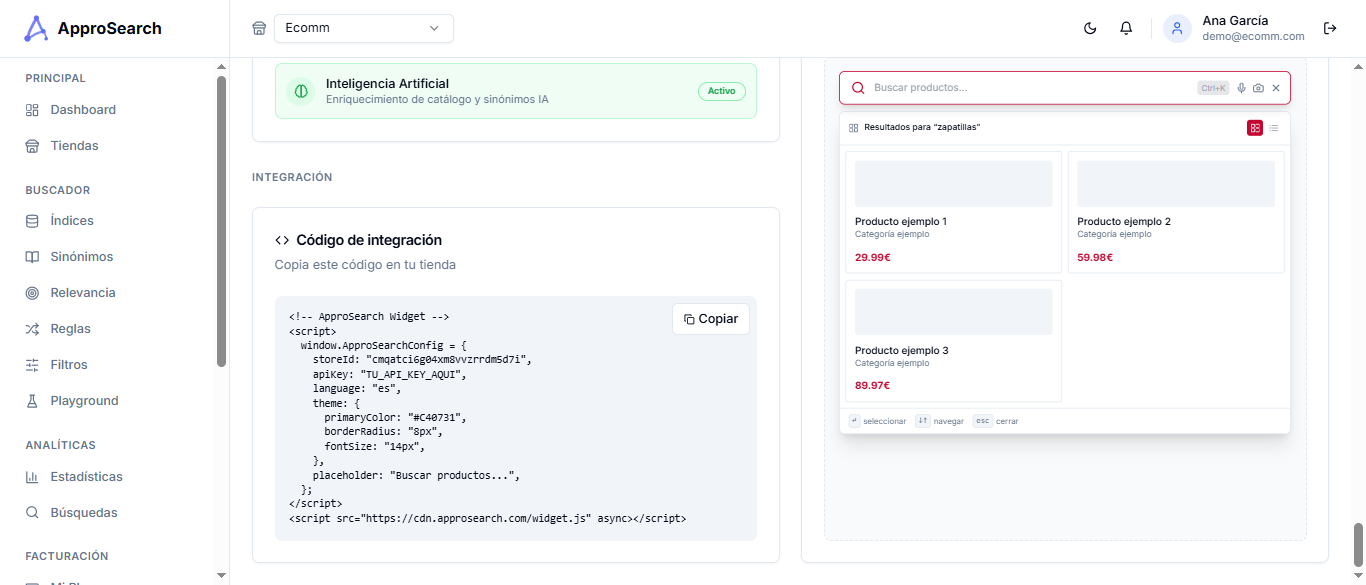Click the primaryColor "#C40731" code line
Viewport: 1366px width, 585px height.
pyautogui.click(x=396, y=417)
